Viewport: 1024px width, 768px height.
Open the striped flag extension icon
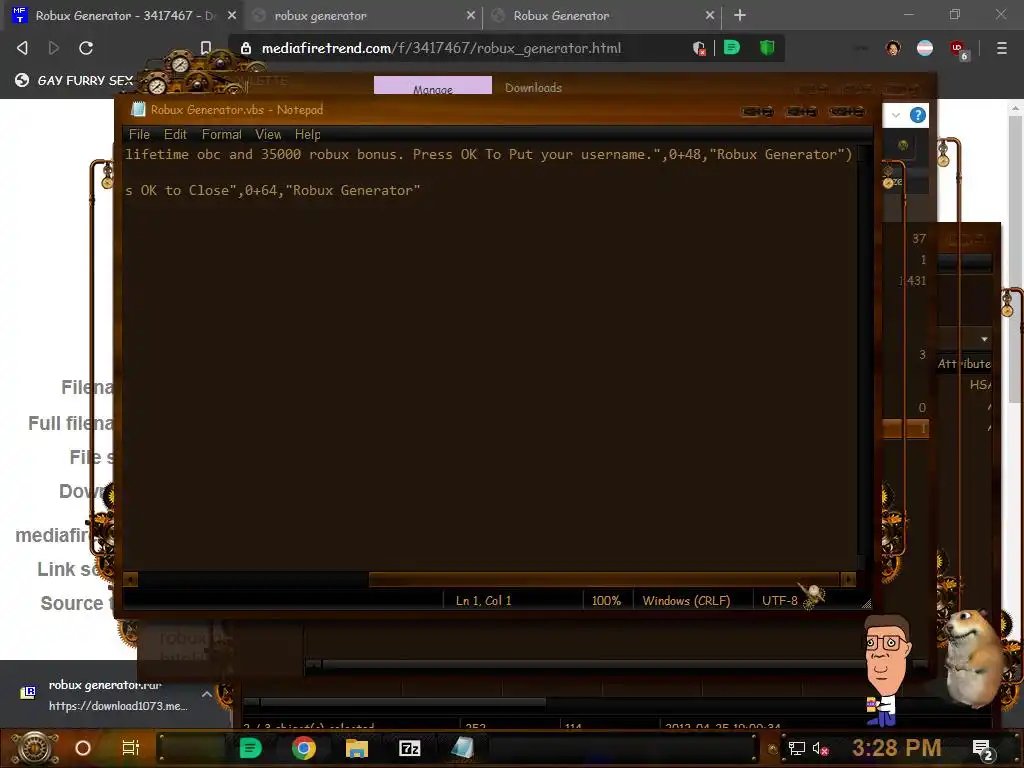point(925,48)
